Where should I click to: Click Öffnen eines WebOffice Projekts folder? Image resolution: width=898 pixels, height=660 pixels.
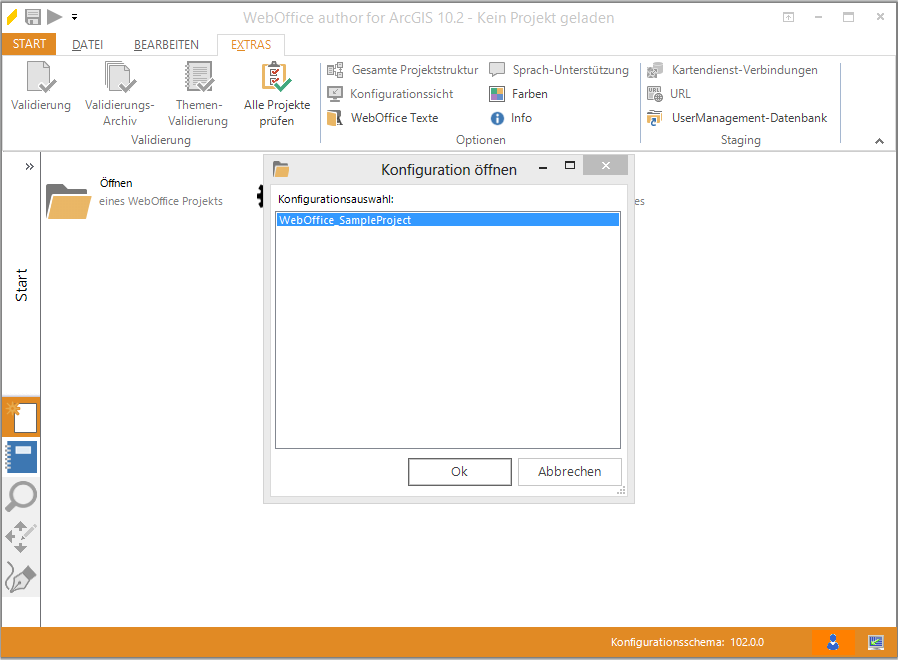[68, 201]
